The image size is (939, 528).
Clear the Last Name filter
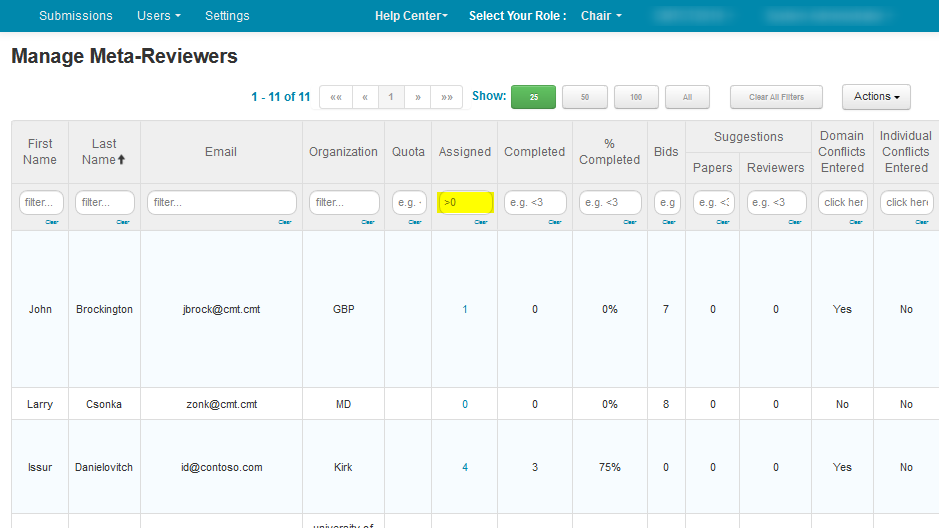(x=123, y=222)
